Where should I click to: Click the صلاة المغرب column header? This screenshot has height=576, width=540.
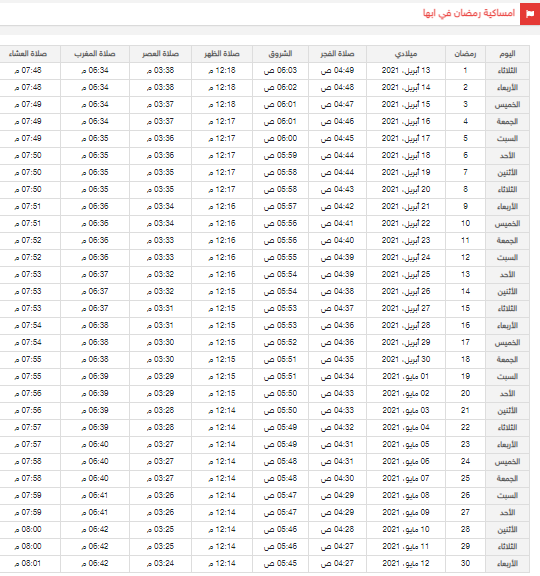95,54
